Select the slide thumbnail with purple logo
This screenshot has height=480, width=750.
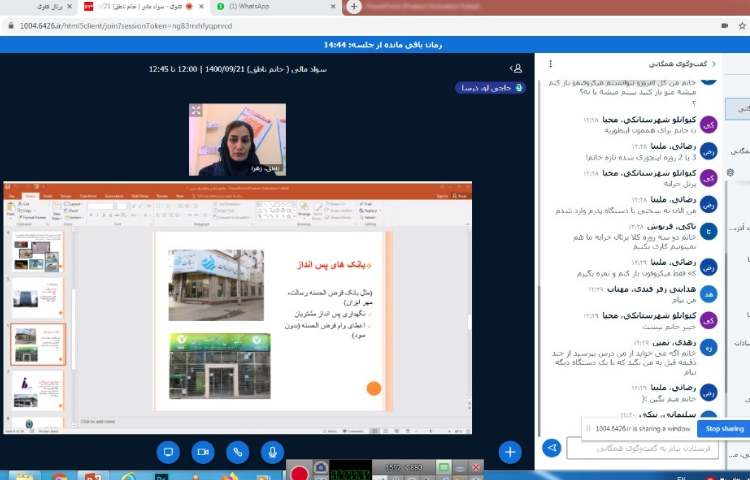[x=37, y=391]
